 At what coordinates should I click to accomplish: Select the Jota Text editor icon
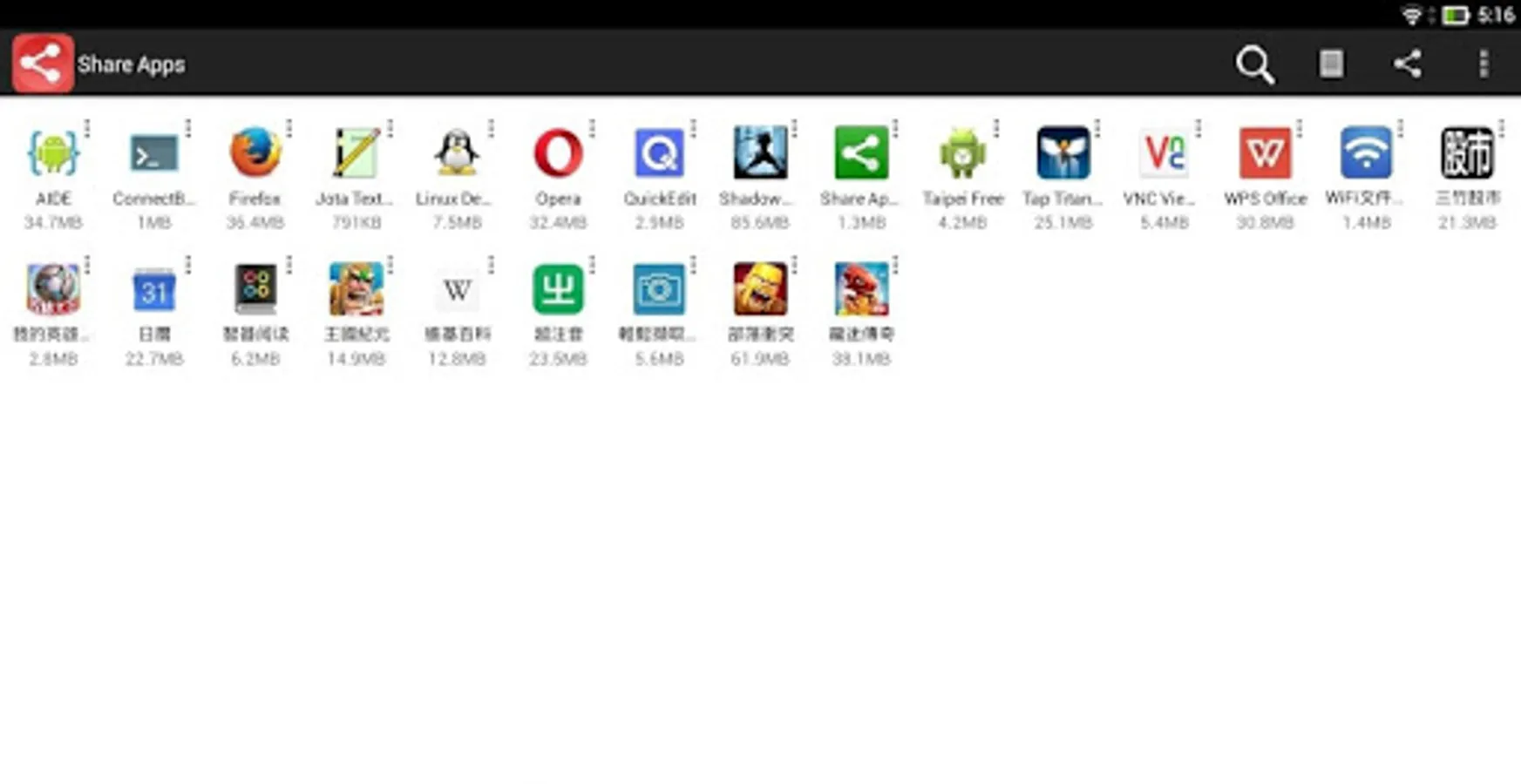pyautogui.click(x=356, y=153)
